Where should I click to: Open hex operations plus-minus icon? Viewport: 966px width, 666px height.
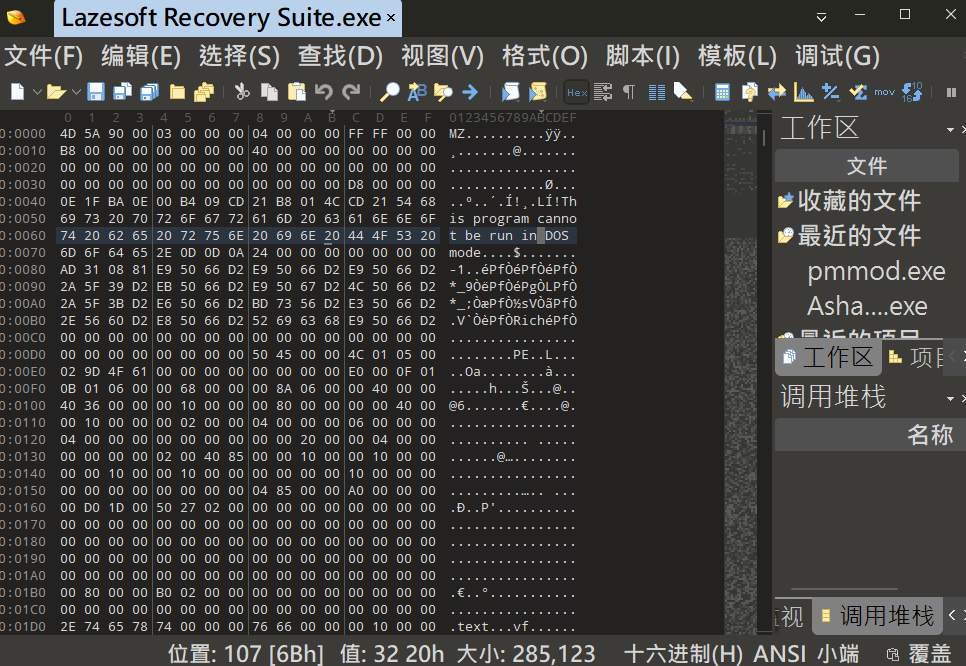tap(830, 92)
